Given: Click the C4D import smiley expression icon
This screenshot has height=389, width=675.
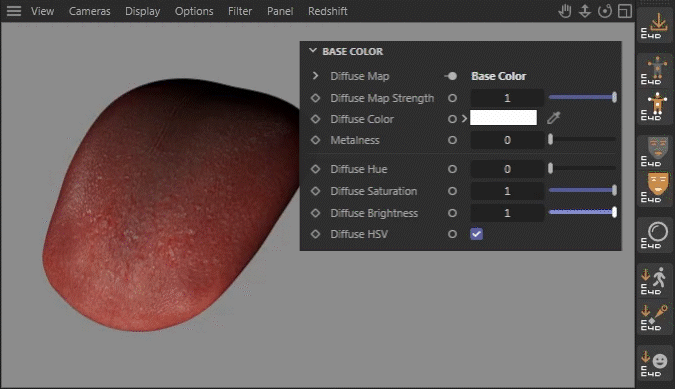Looking at the screenshot, I should [654, 364].
